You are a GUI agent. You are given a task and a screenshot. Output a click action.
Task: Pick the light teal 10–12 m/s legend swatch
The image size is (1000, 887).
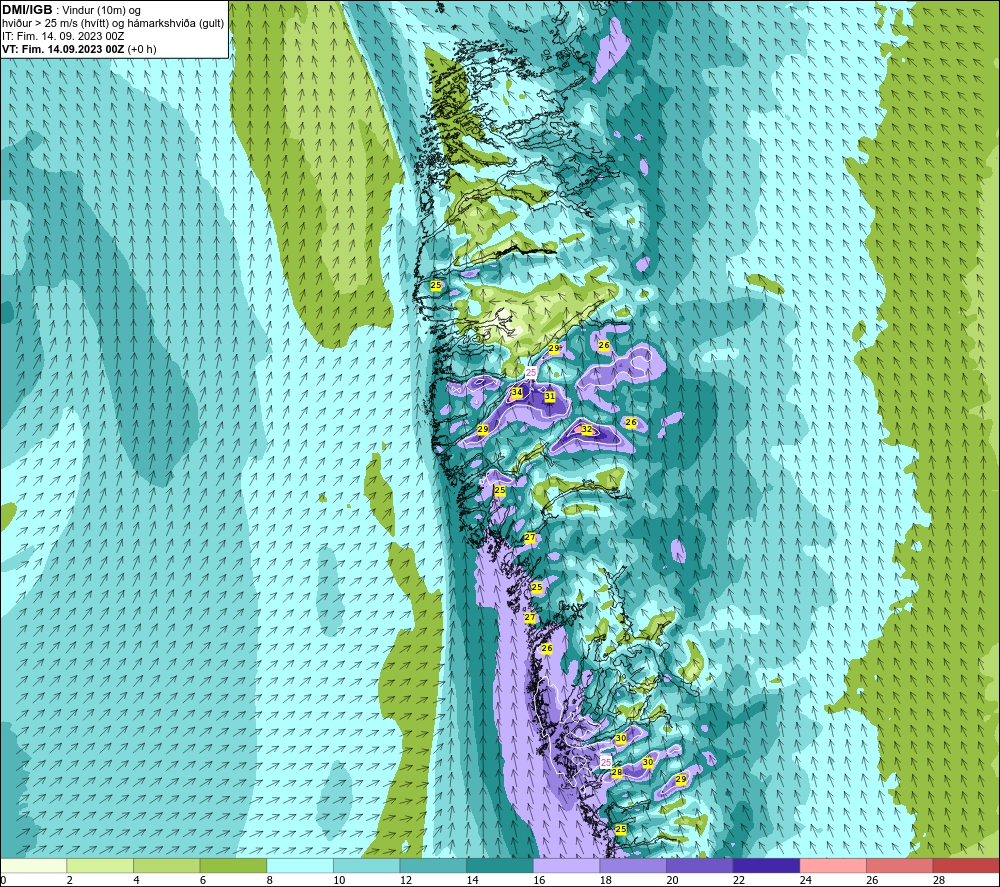pos(366,865)
